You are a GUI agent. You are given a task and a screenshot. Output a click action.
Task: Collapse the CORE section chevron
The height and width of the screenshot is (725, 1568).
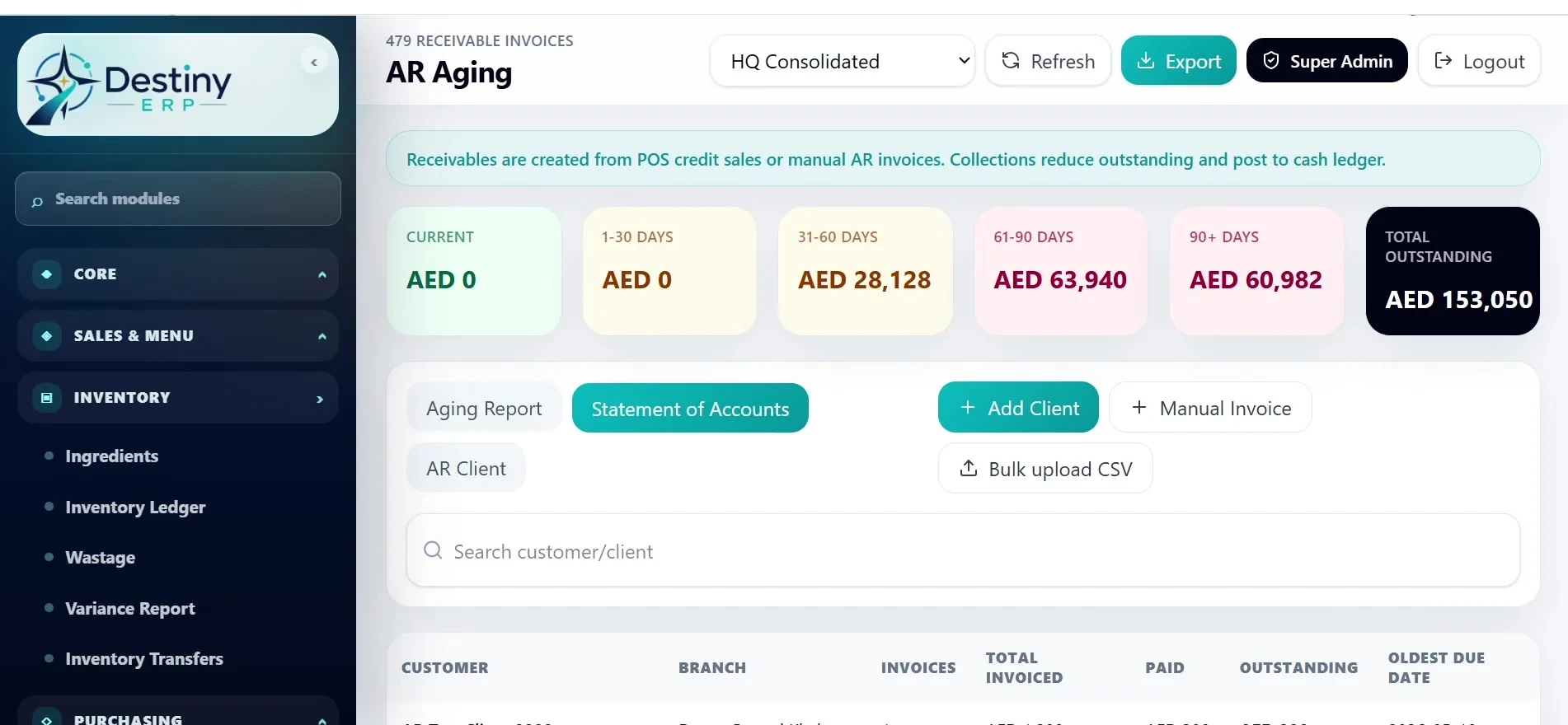(x=322, y=274)
